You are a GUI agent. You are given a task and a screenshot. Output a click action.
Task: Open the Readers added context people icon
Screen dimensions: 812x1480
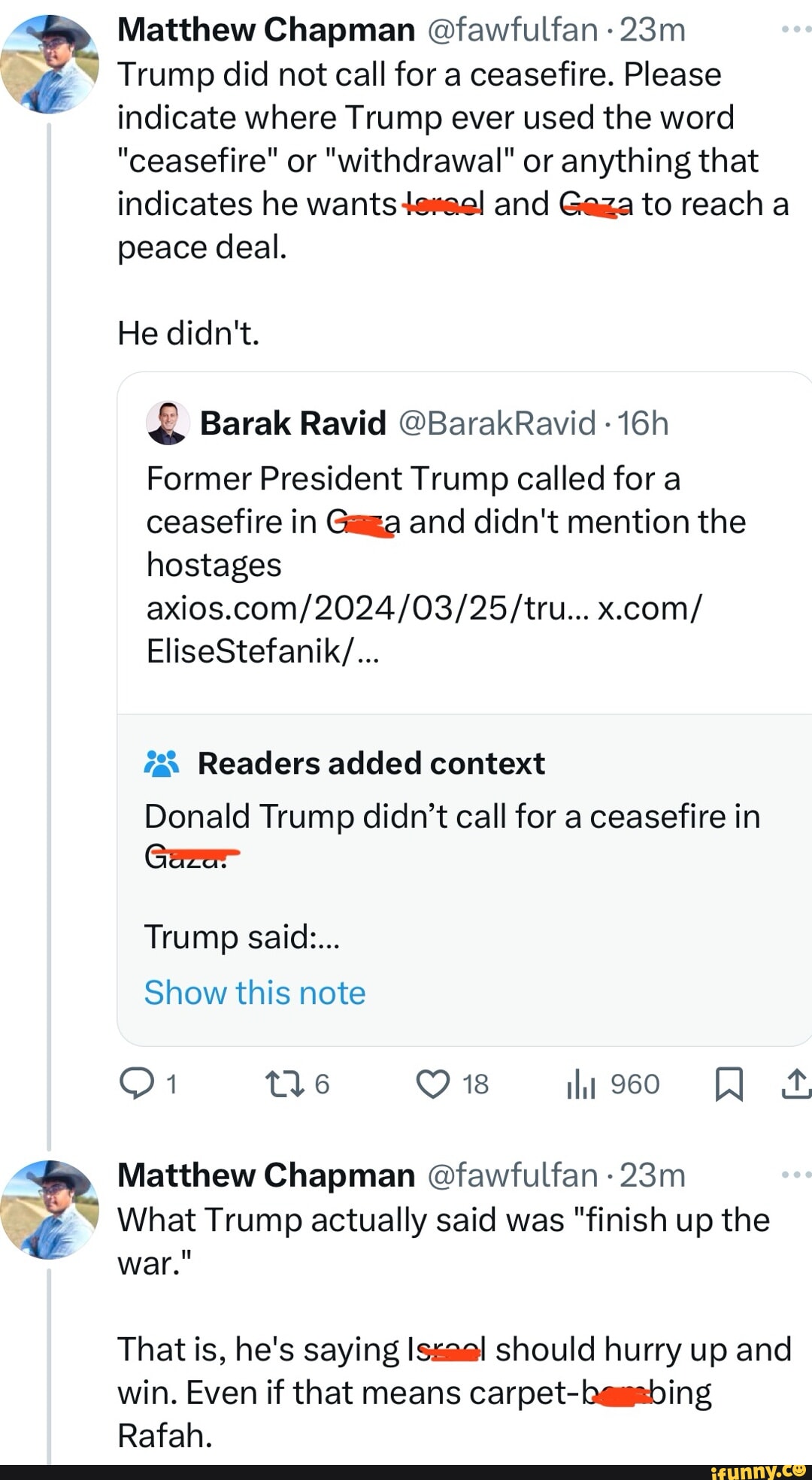click(x=162, y=763)
